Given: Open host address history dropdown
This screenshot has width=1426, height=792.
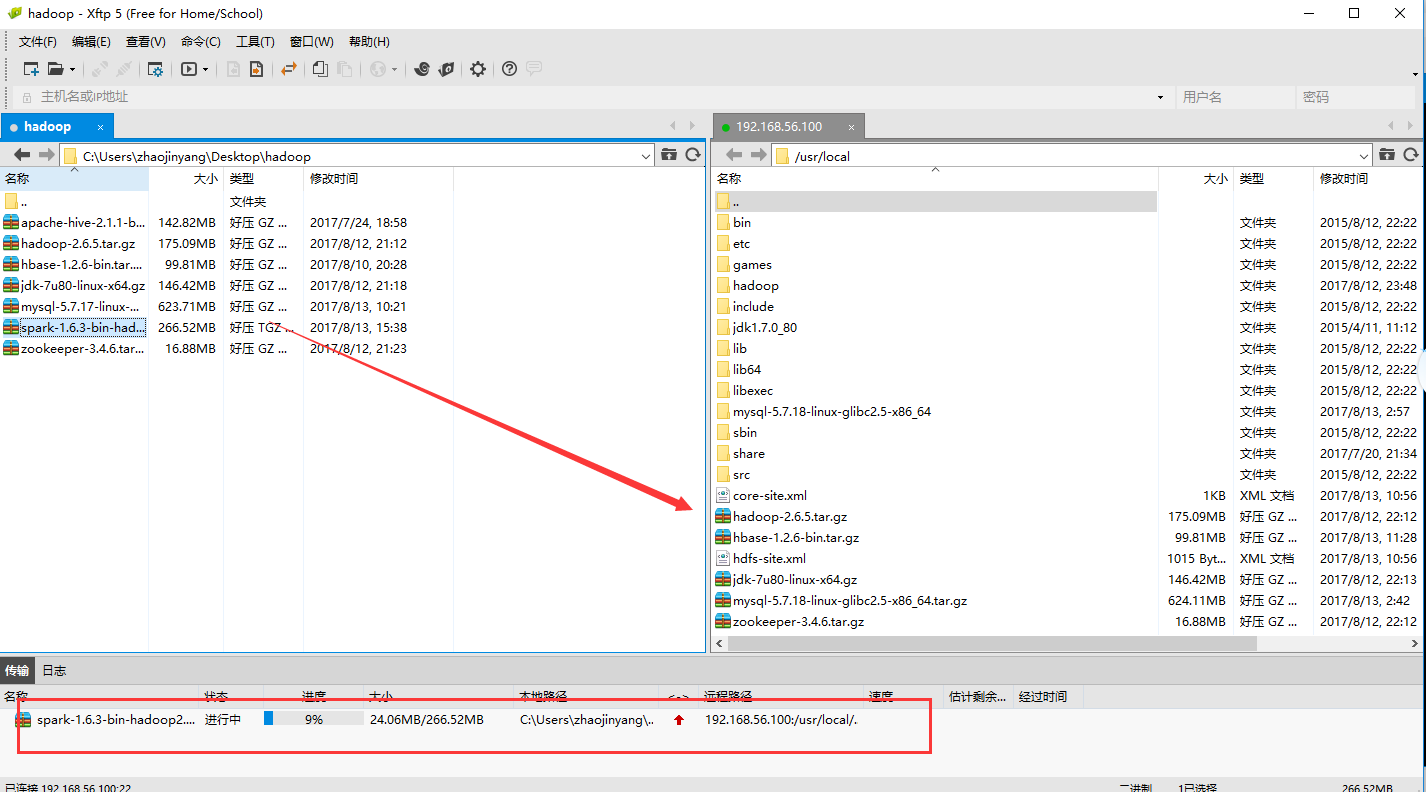Looking at the screenshot, I should click(1161, 97).
